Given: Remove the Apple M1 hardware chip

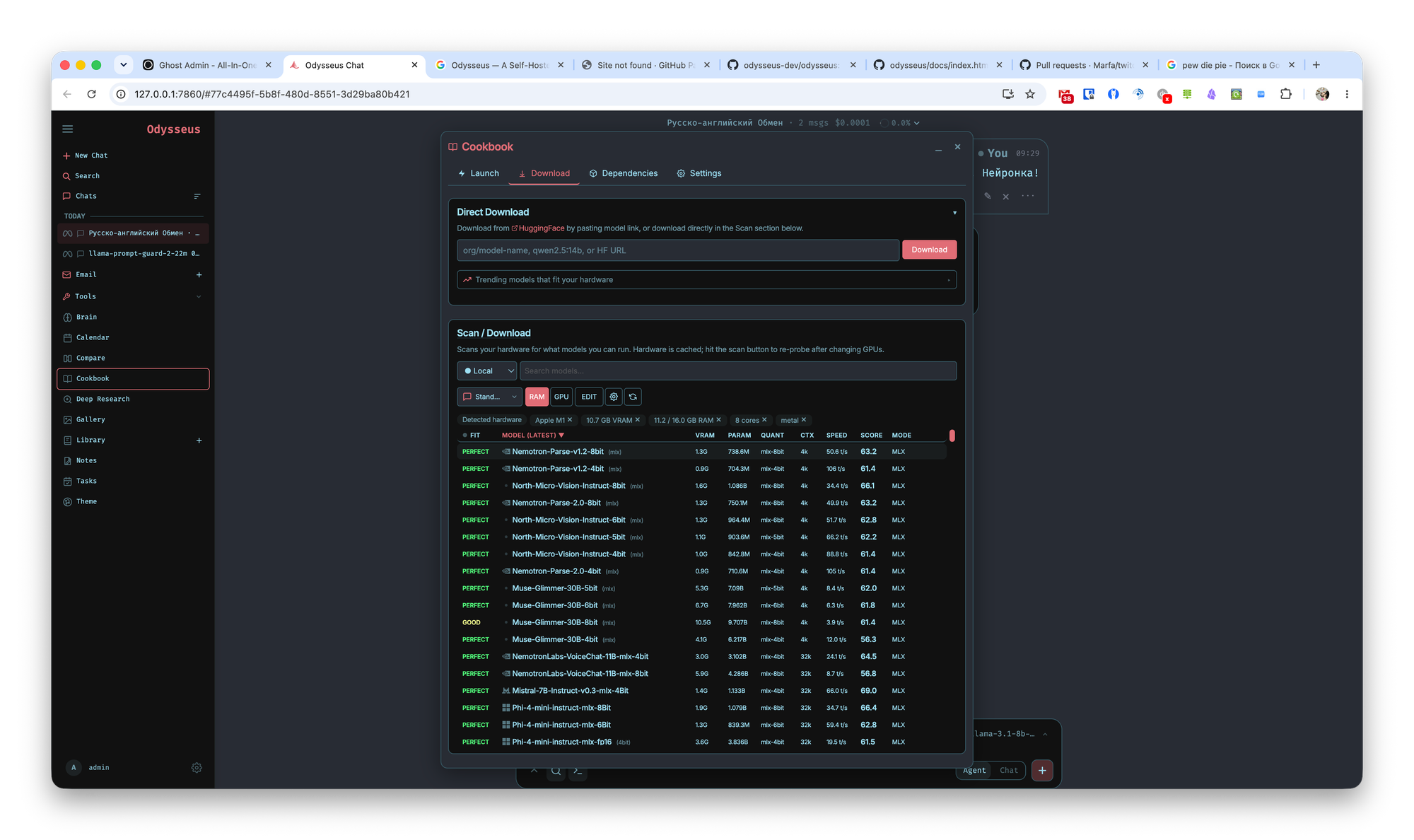Looking at the screenshot, I should tap(570, 420).
